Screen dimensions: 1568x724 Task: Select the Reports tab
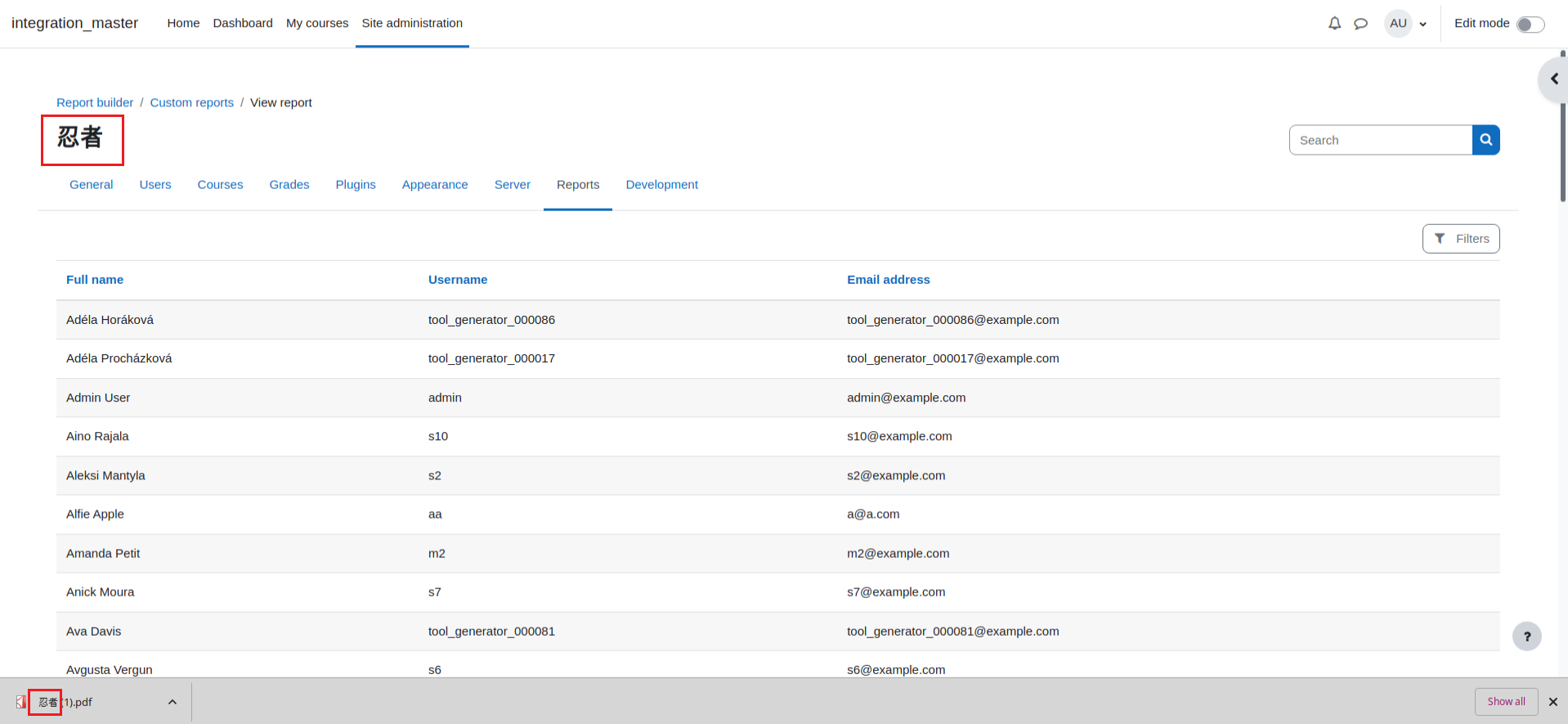tap(578, 185)
